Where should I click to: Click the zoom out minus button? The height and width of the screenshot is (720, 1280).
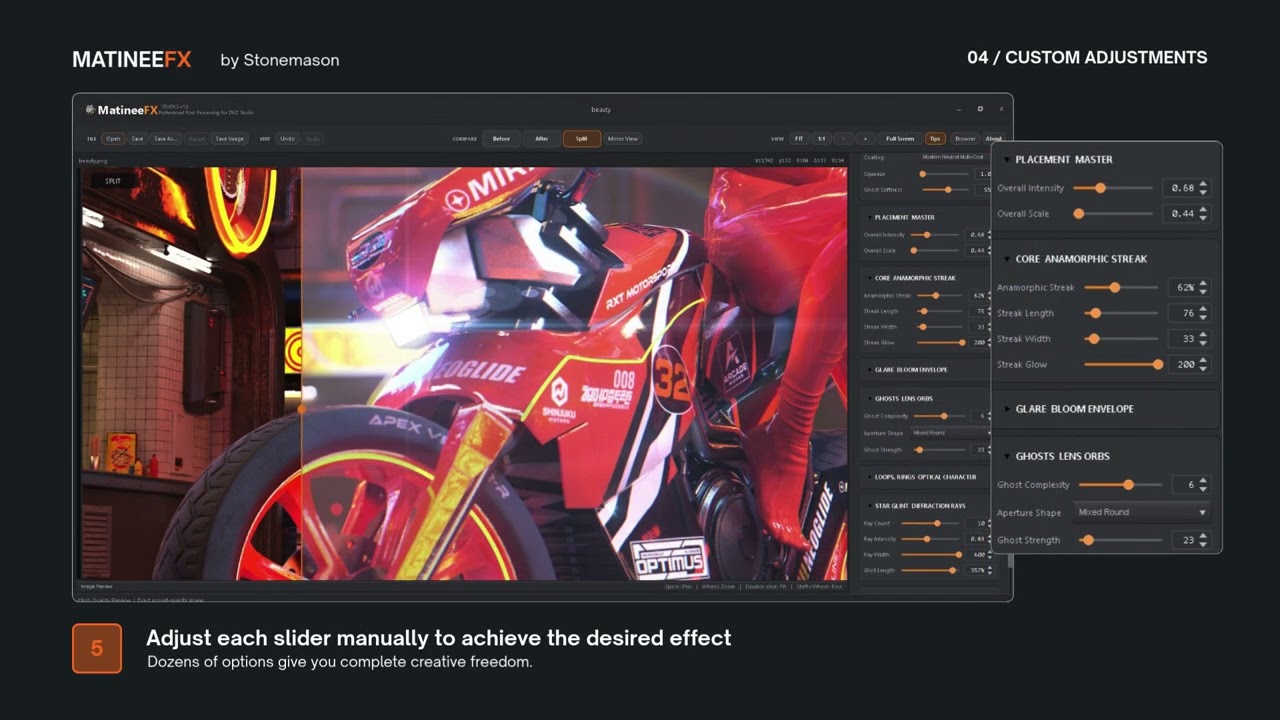tap(844, 139)
